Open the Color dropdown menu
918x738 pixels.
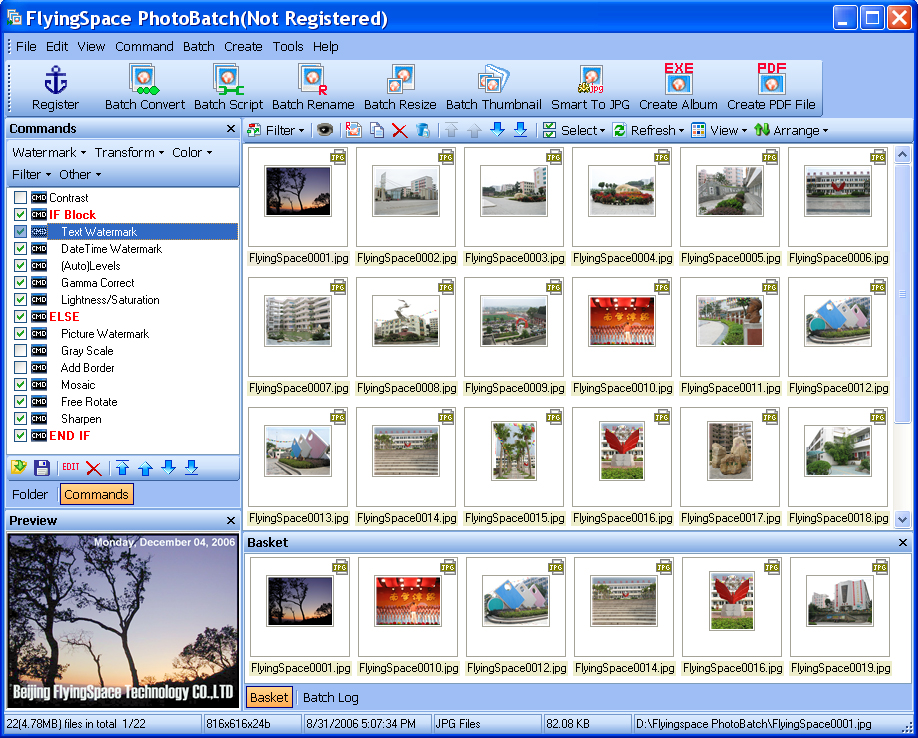pos(192,153)
